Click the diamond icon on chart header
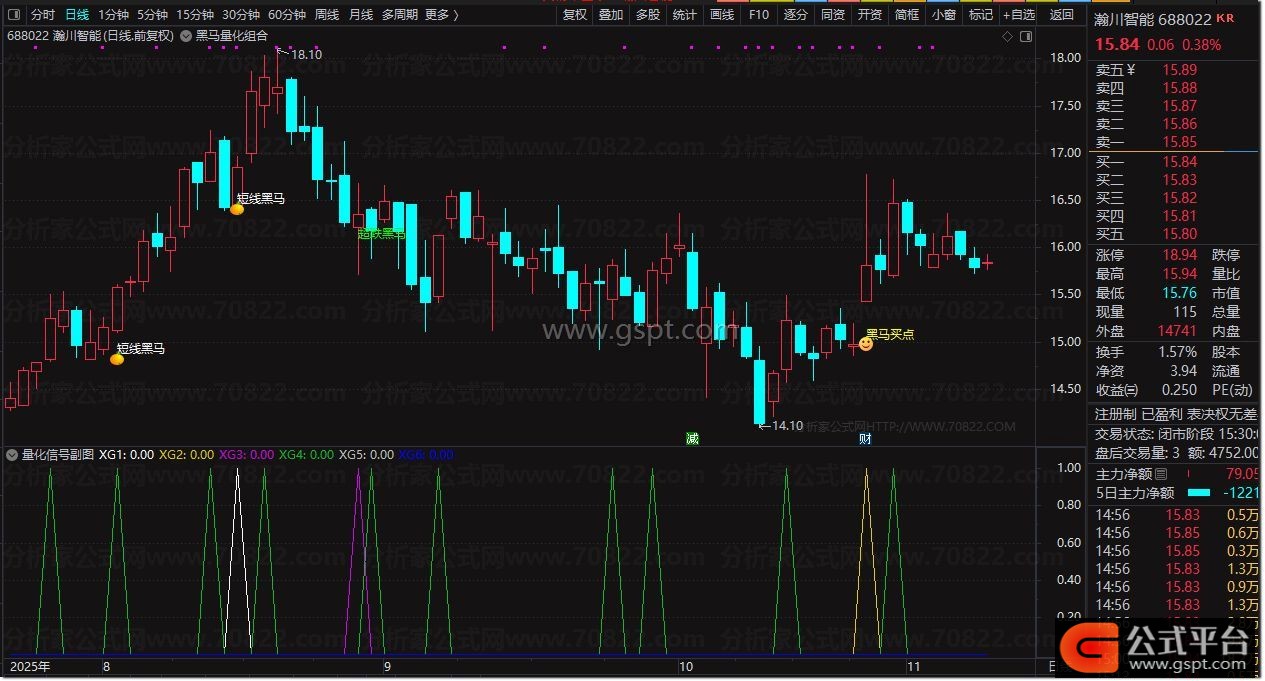Viewport: 1265px width, 681px height. coord(1007,36)
